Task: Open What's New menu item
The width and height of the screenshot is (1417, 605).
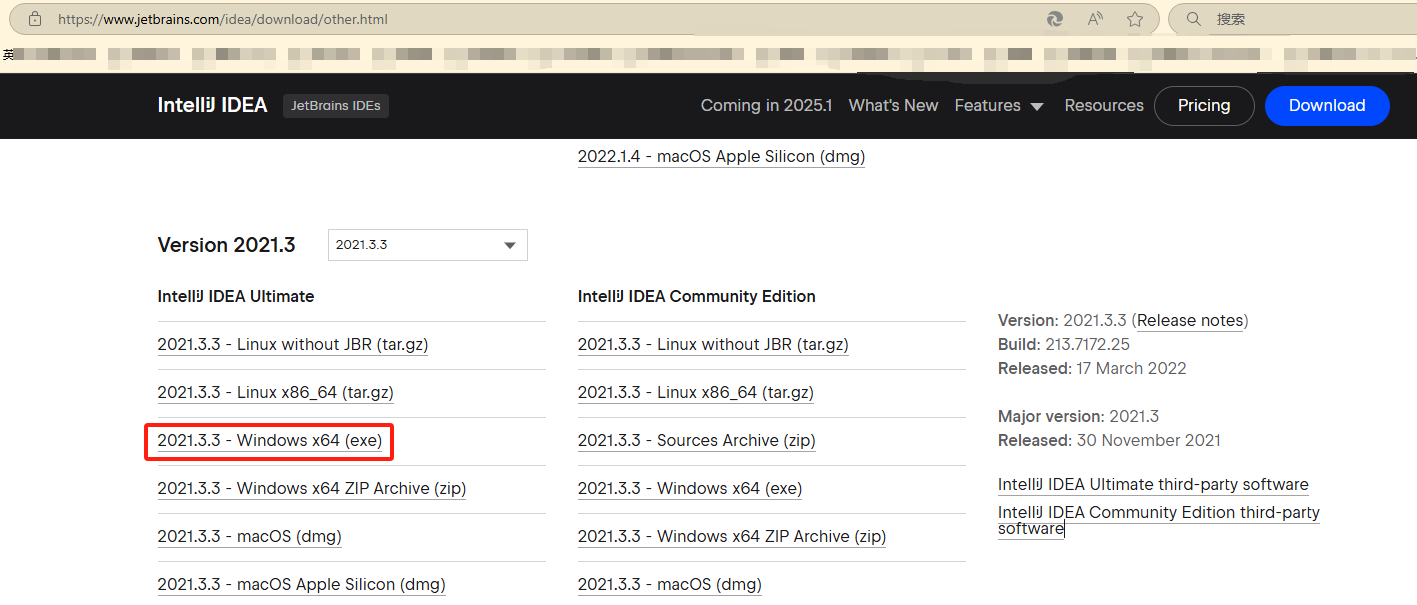Action: [893, 105]
